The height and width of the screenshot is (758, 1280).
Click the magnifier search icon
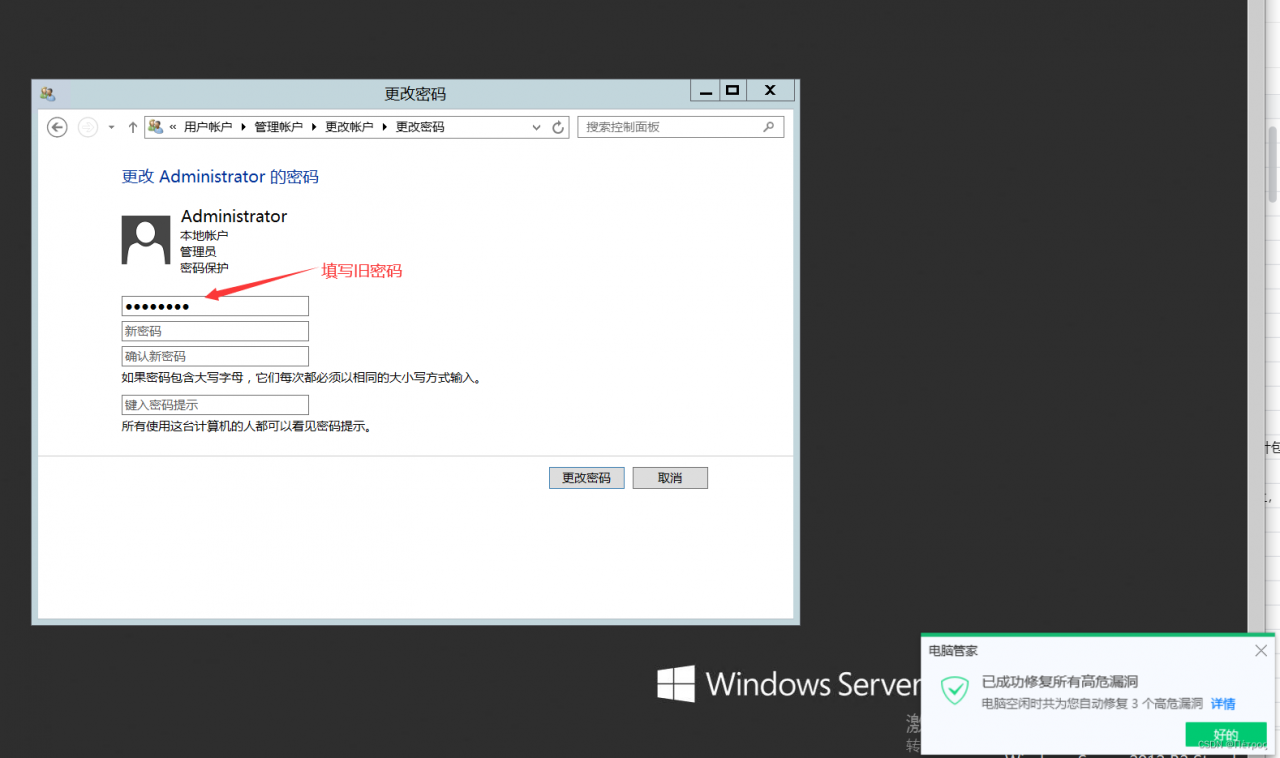pos(769,127)
